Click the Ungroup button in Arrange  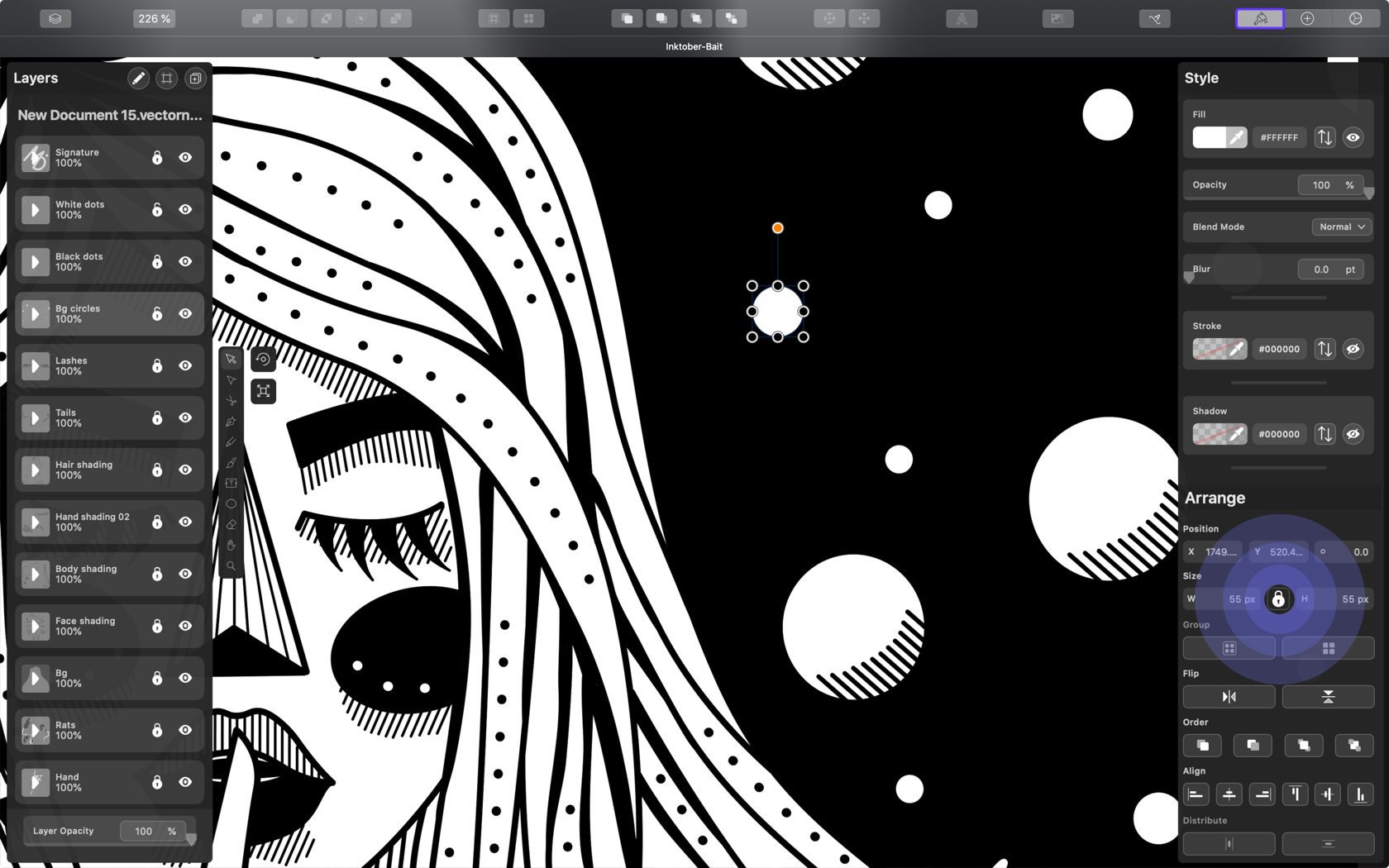pos(1328,648)
